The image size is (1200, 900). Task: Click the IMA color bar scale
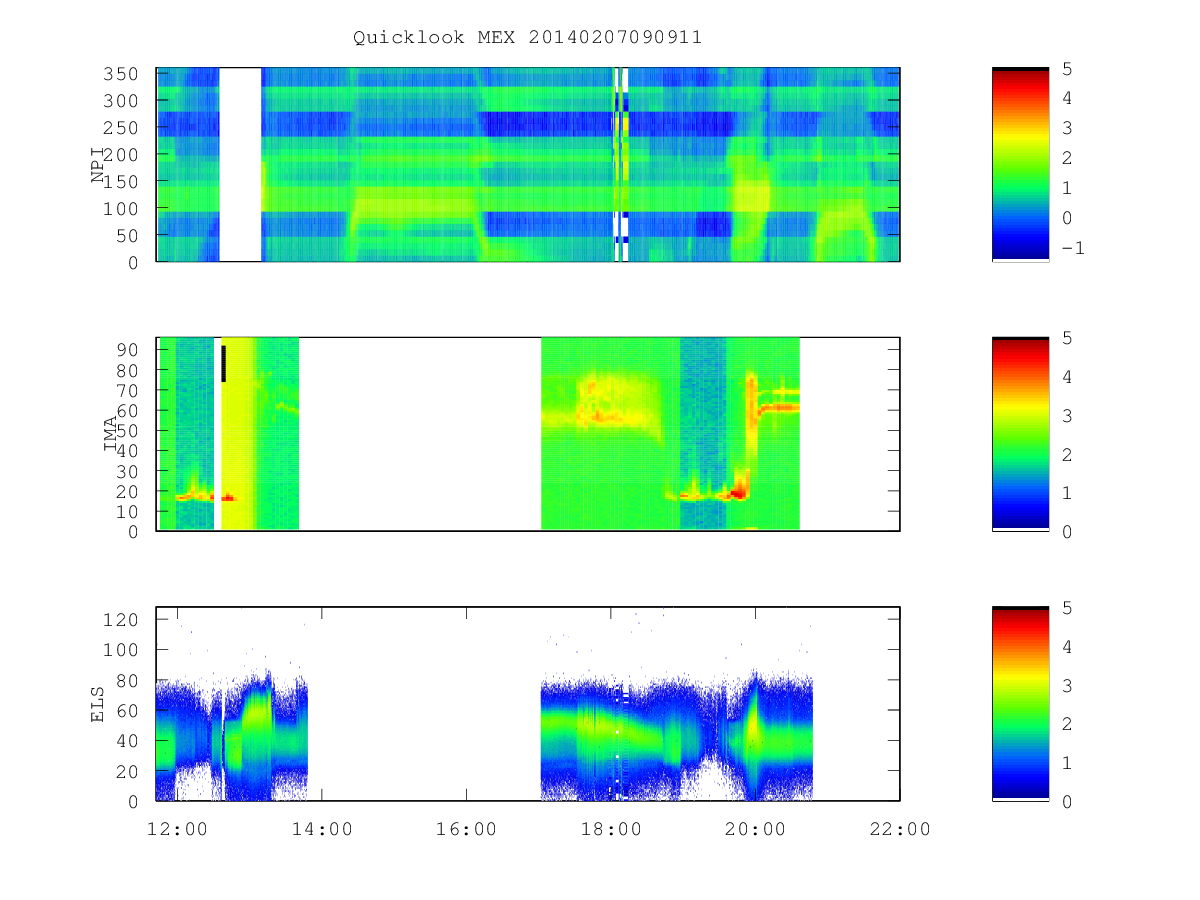pyautogui.click(x=1020, y=434)
